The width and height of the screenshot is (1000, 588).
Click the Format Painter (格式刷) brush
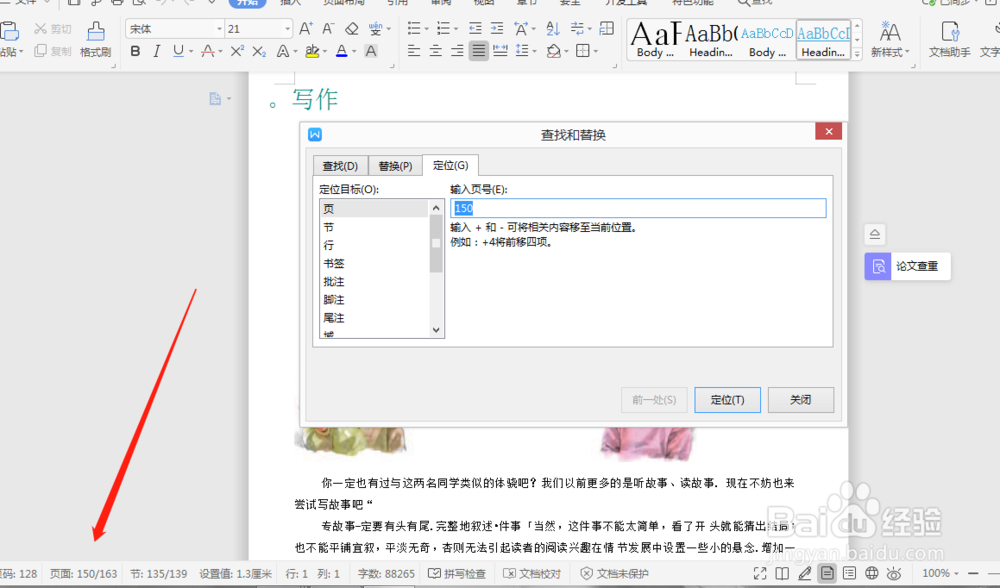pos(96,38)
